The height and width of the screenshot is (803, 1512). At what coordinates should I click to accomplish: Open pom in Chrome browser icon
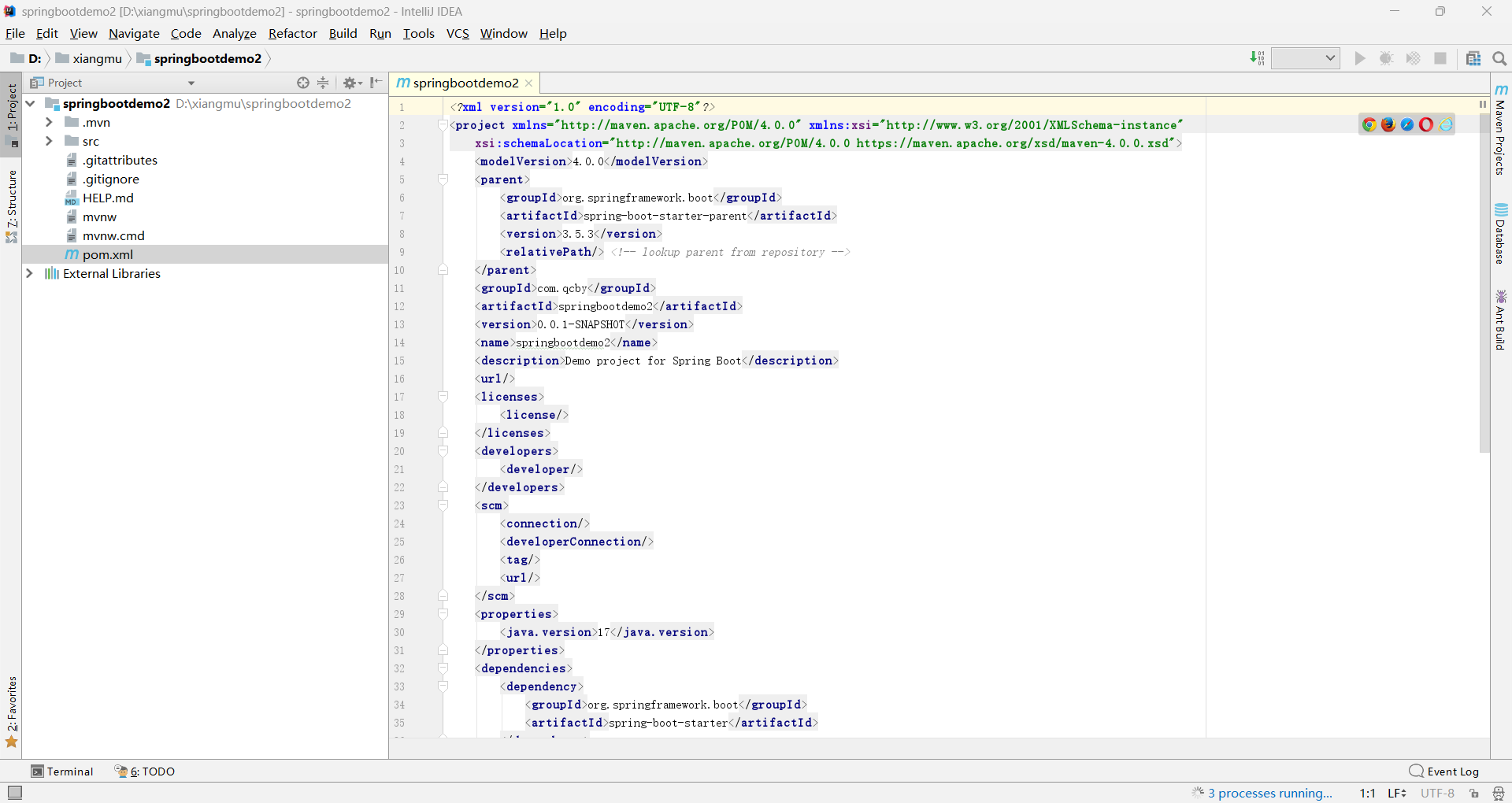click(x=1369, y=124)
